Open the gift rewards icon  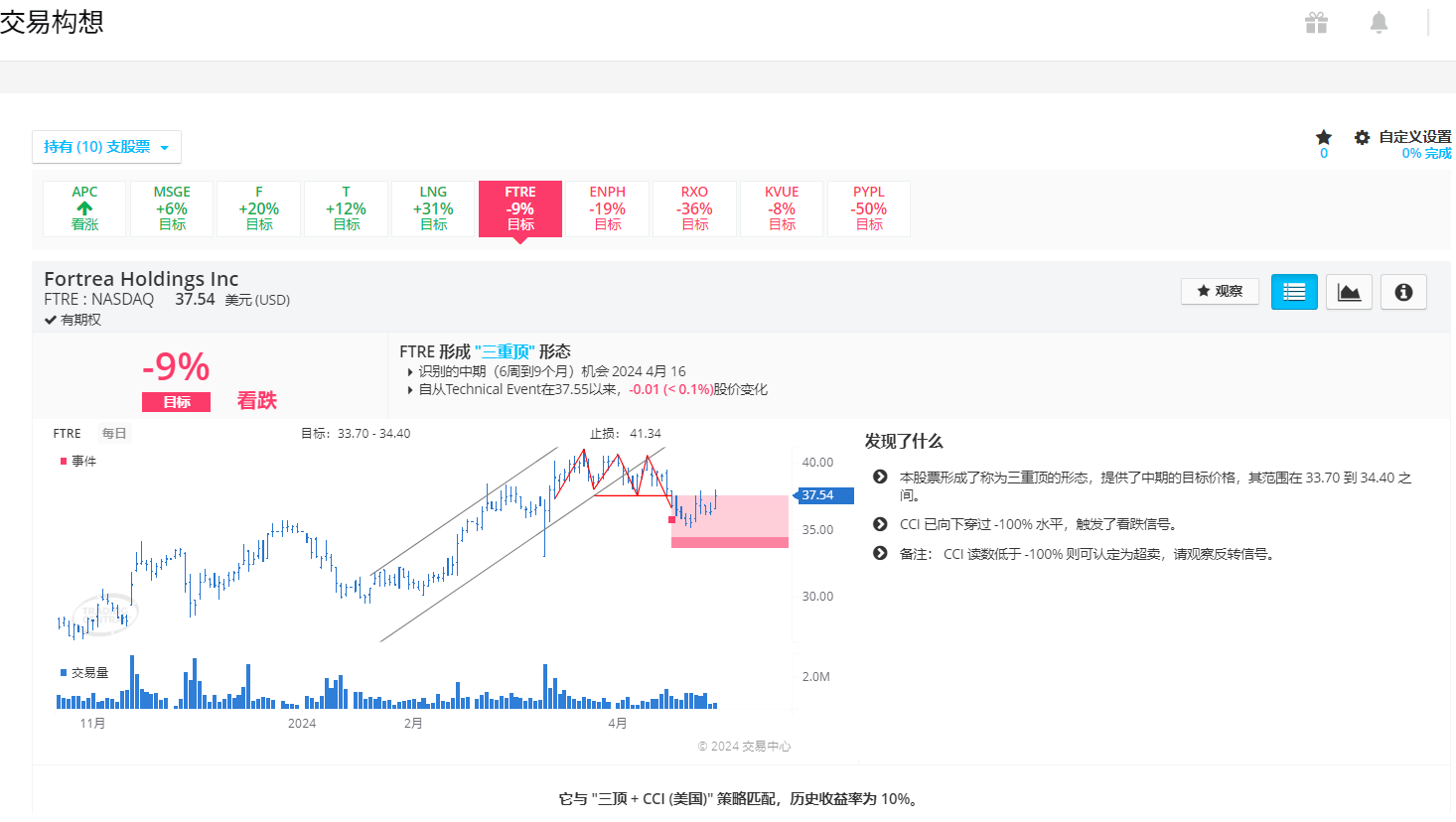pos(1316,22)
